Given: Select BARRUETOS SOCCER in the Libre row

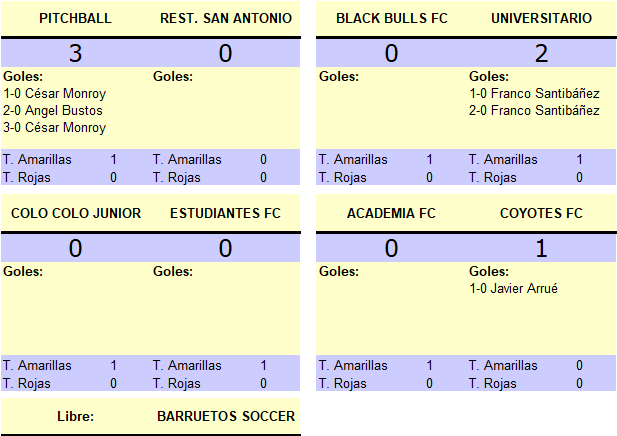Looking at the screenshot, I should tap(226, 416).
